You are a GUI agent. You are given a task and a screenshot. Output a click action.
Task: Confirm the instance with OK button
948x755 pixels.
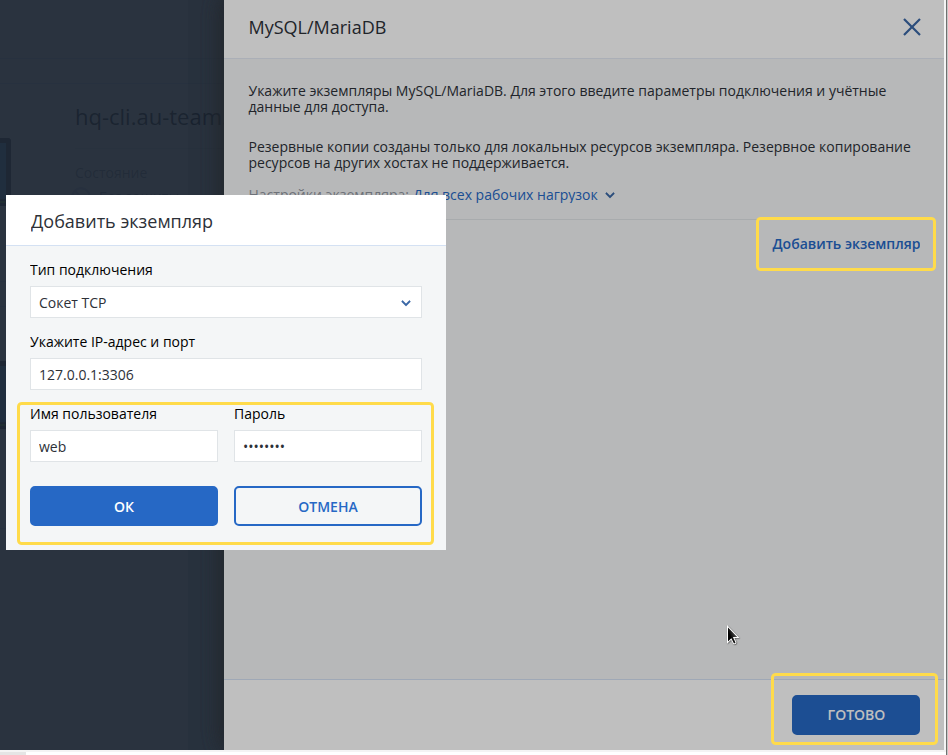tap(124, 506)
